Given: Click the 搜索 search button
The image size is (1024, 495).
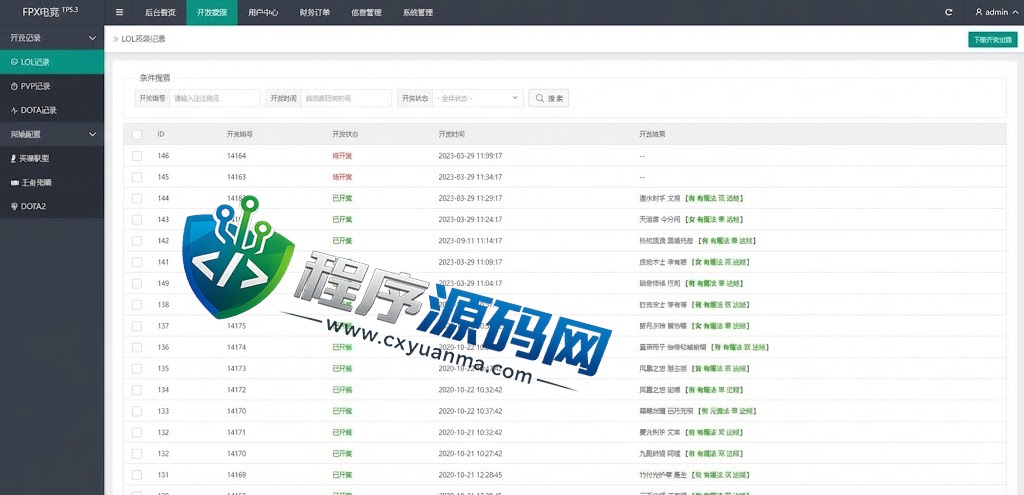Looking at the screenshot, I should pos(549,99).
